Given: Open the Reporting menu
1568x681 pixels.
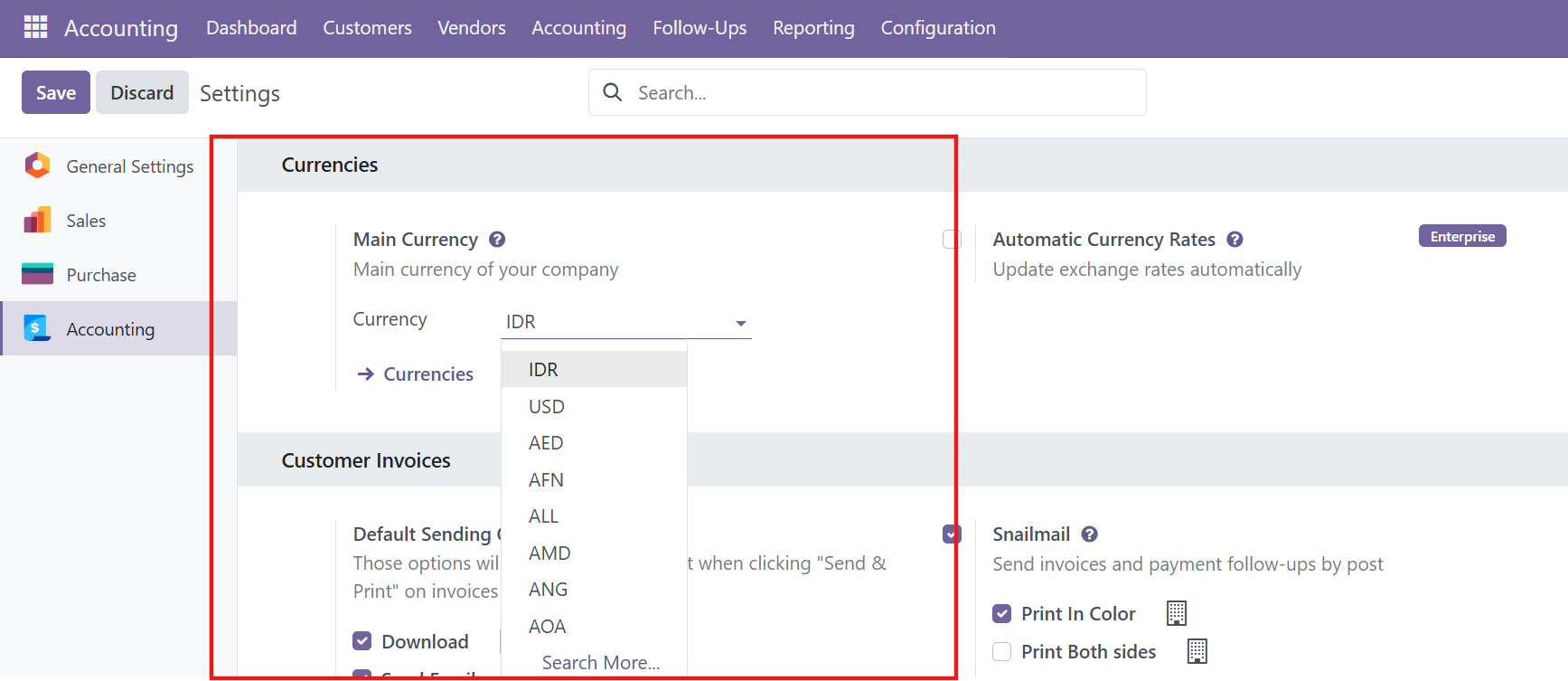Looking at the screenshot, I should pos(813,28).
